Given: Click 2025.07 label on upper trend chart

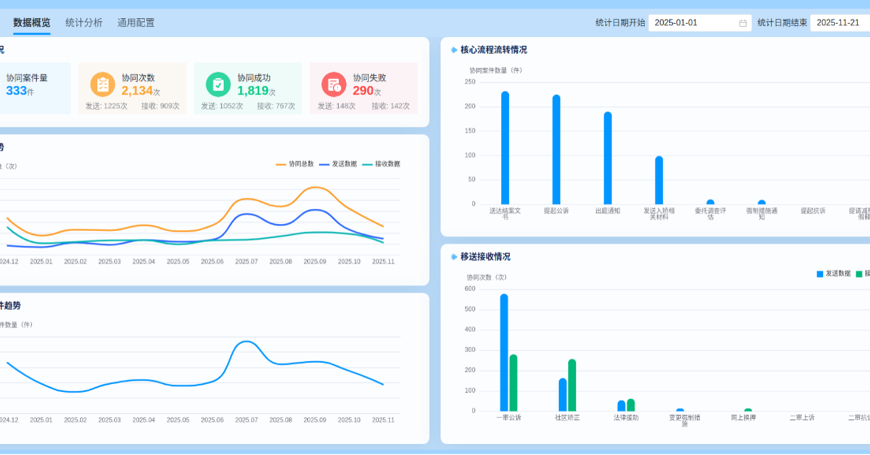Looking at the screenshot, I should click(246, 261).
